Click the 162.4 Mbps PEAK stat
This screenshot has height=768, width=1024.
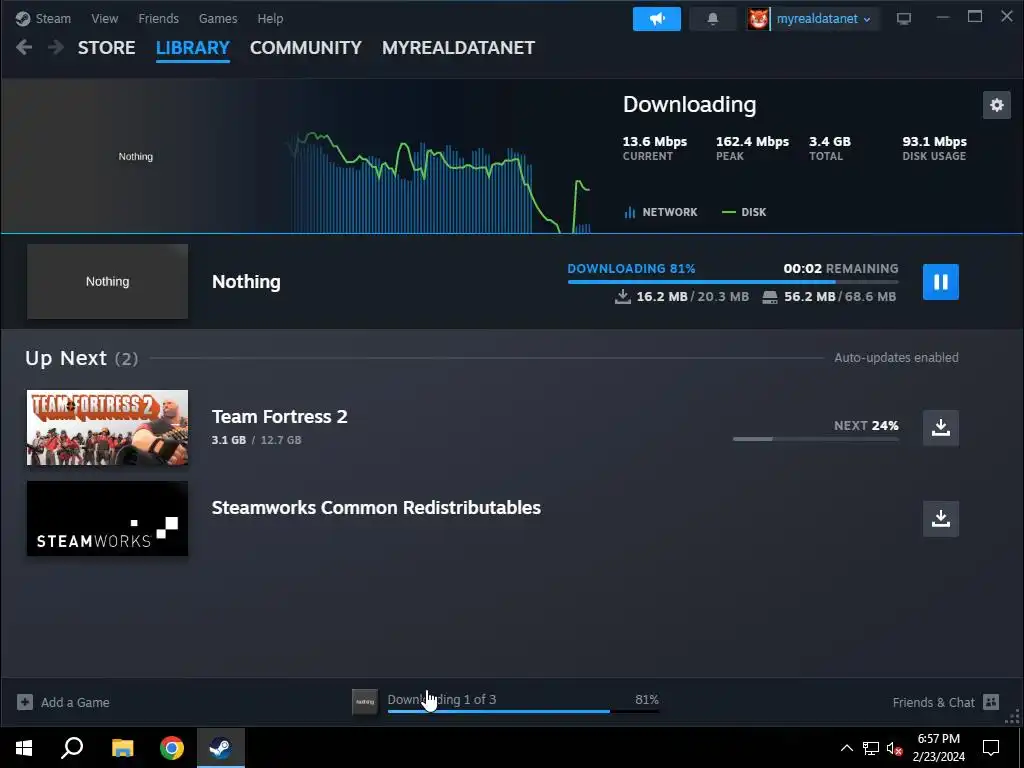(x=752, y=148)
